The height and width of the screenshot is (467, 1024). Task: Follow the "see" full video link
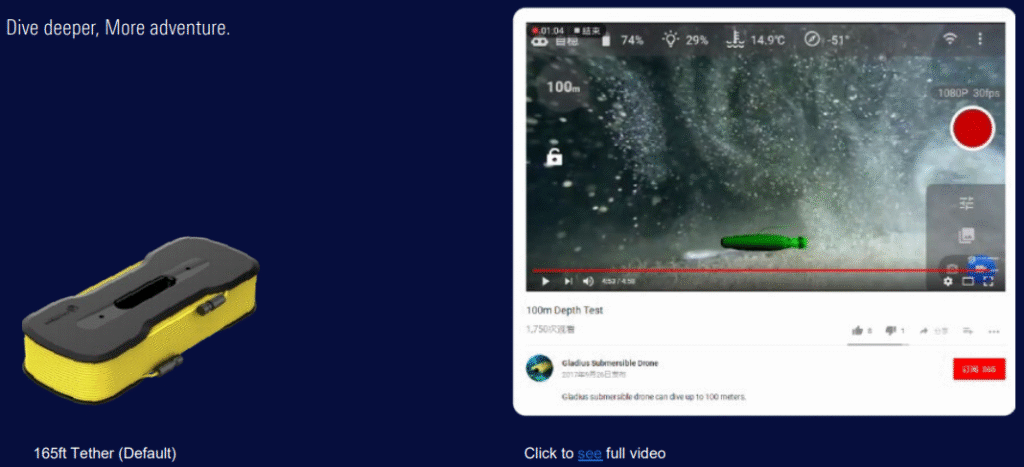coord(589,454)
